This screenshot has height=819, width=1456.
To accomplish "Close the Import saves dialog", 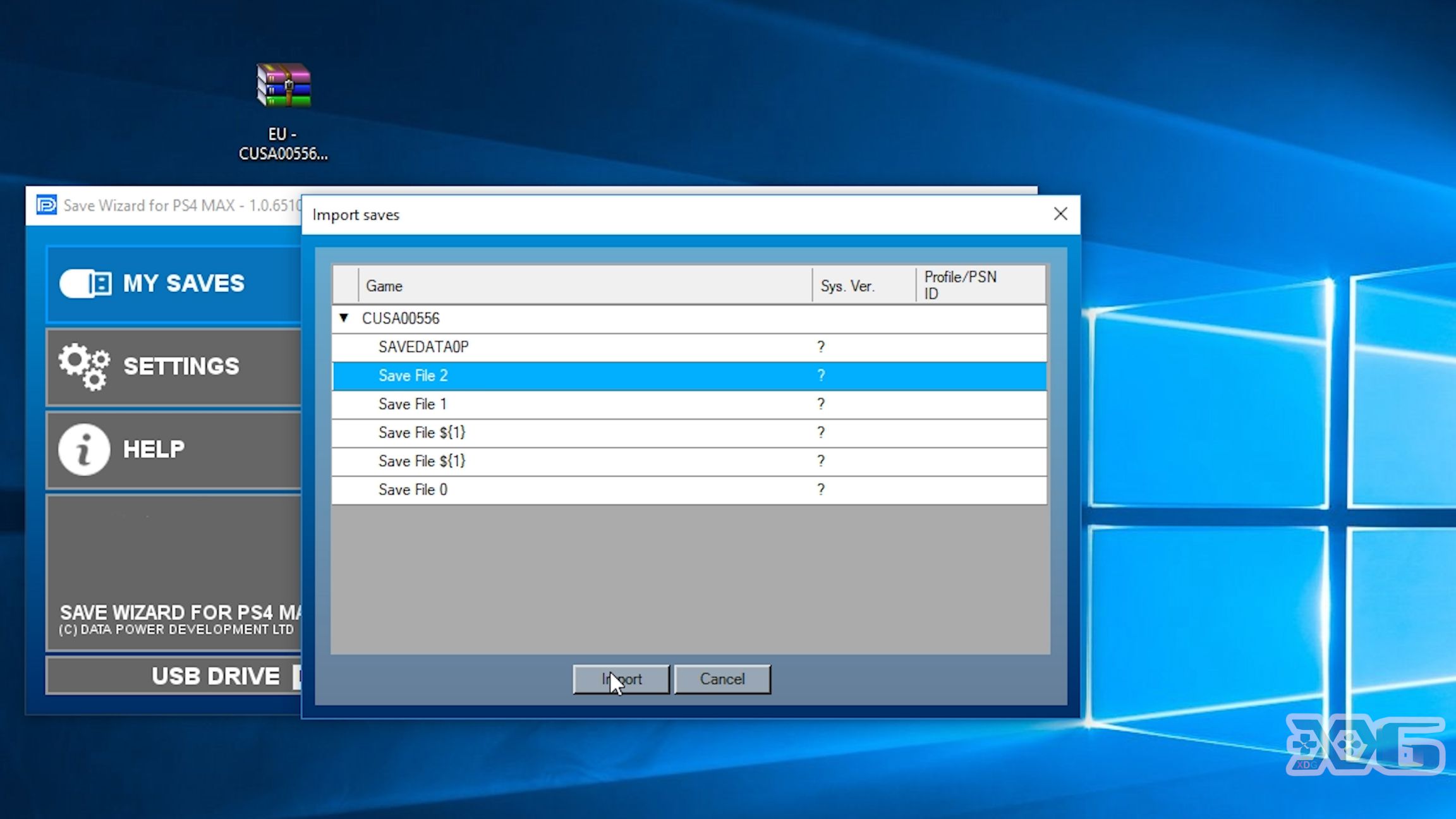I will (1060, 214).
